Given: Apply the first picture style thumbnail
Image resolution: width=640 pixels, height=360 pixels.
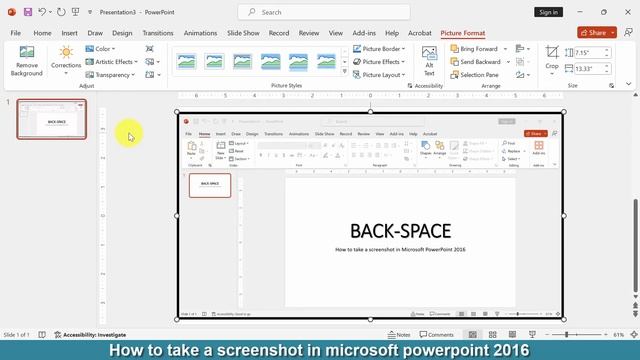Looking at the screenshot, I should (x=187, y=62).
